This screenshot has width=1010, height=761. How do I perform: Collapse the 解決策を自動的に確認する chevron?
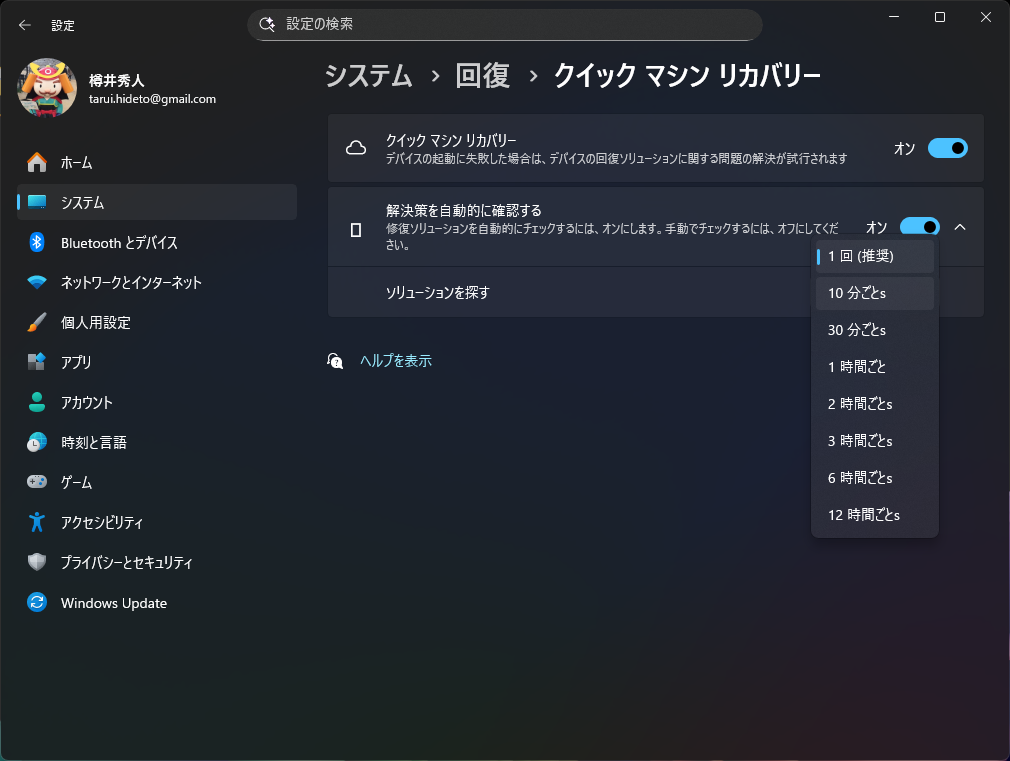point(959,227)
